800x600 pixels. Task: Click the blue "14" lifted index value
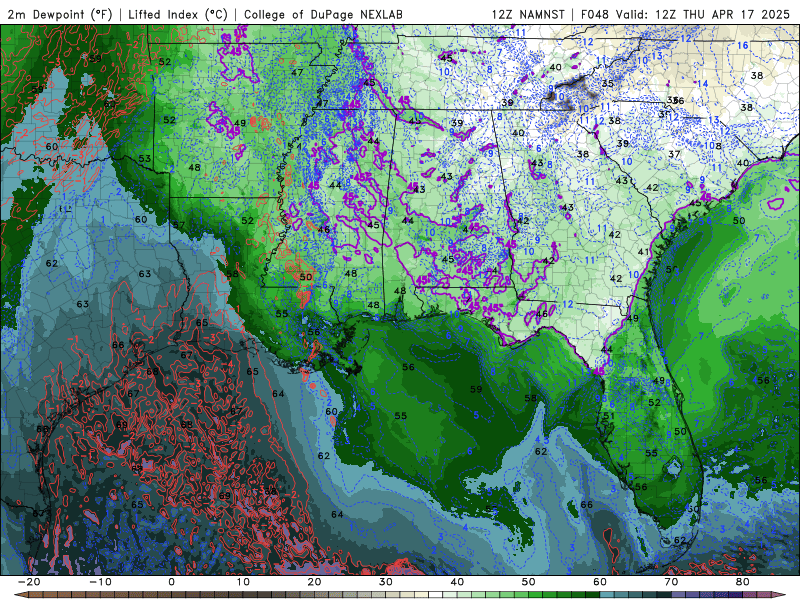703,84
